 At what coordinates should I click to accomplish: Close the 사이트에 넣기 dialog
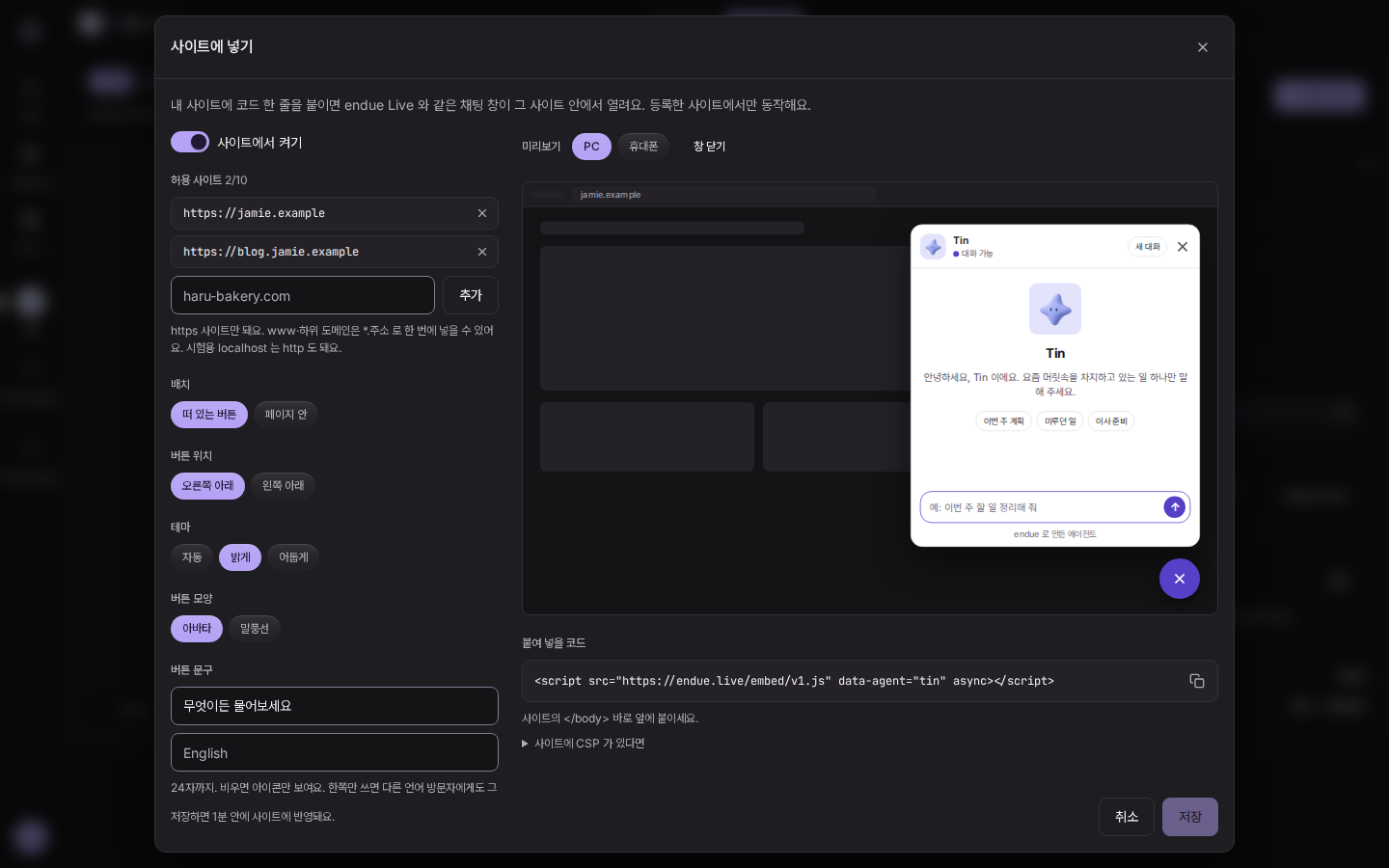(1203, 47)
